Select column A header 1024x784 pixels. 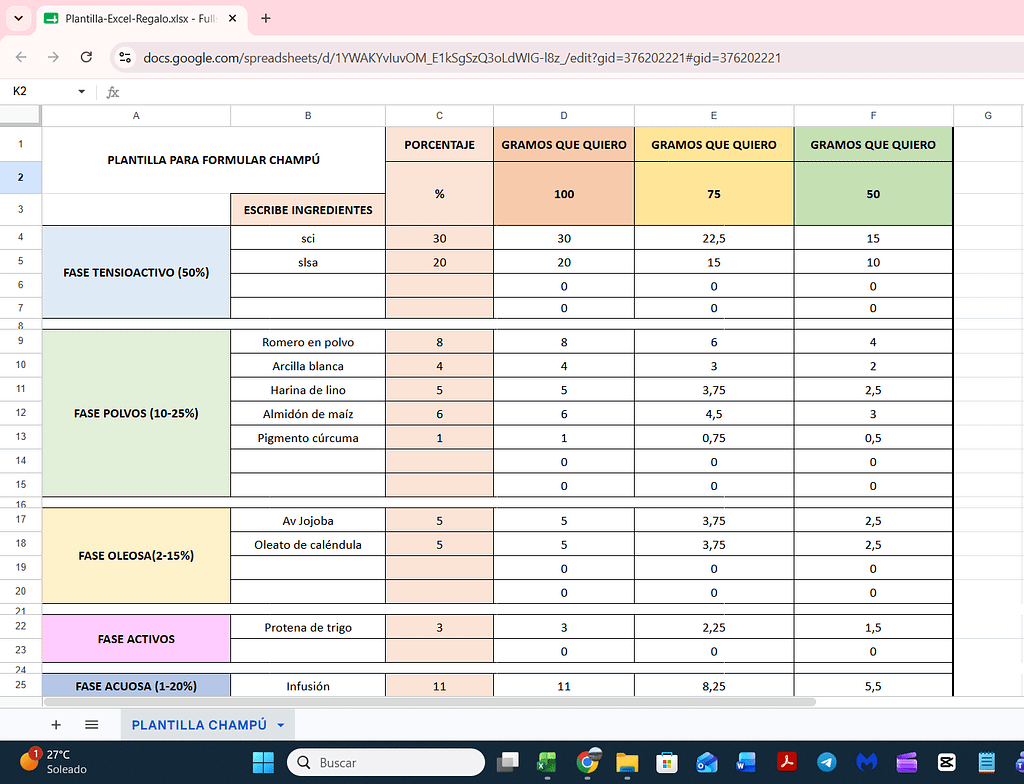[136, 116]
